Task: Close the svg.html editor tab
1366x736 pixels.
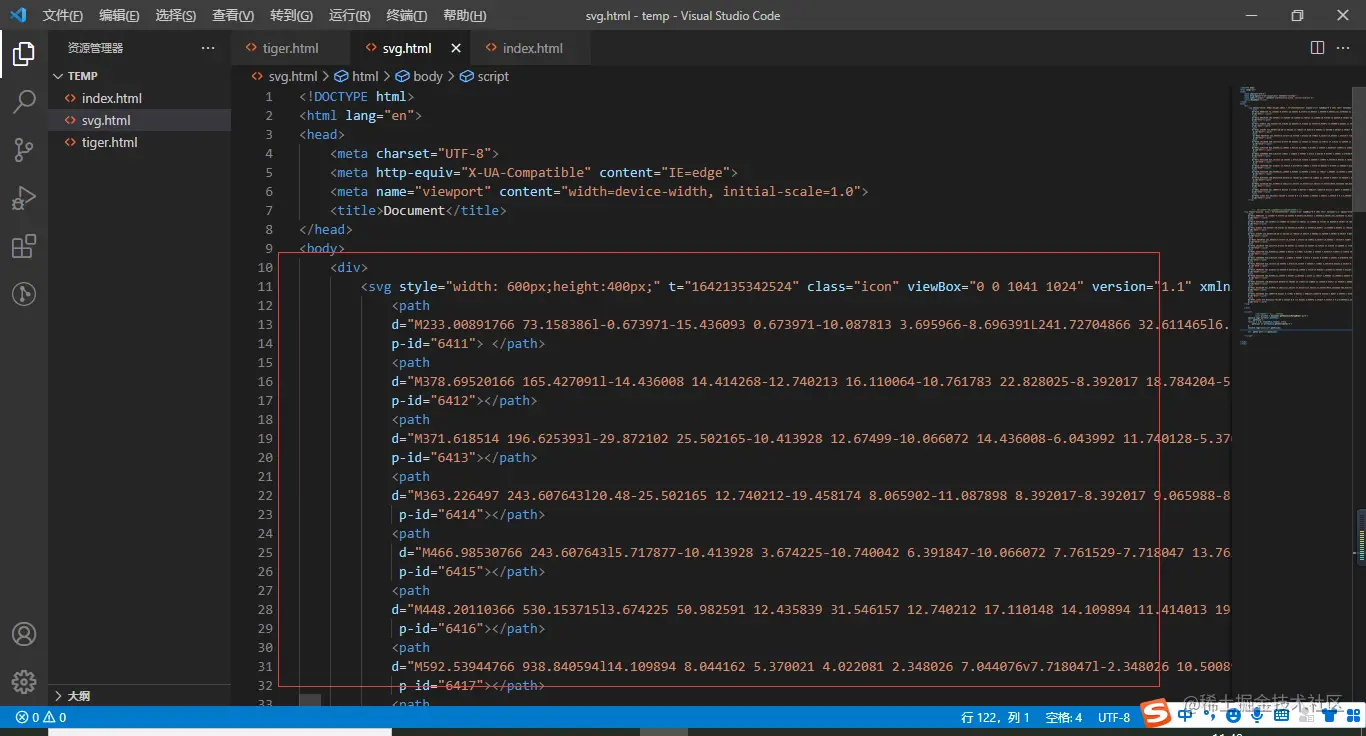Action: (x=456, y=48)
